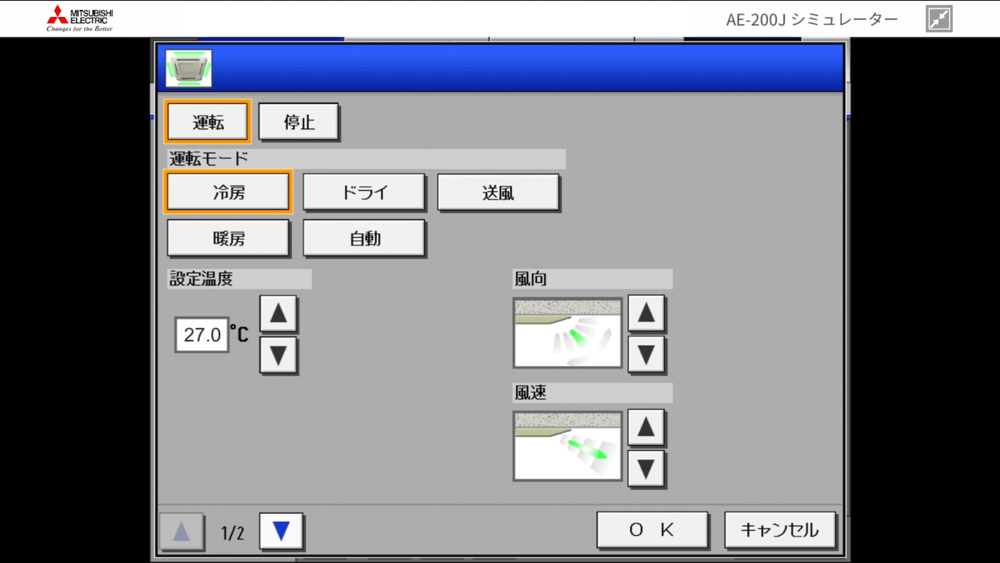Go to next page with blue down arrow
Screen dimensions: 1000x563
[x=281, y=531]
